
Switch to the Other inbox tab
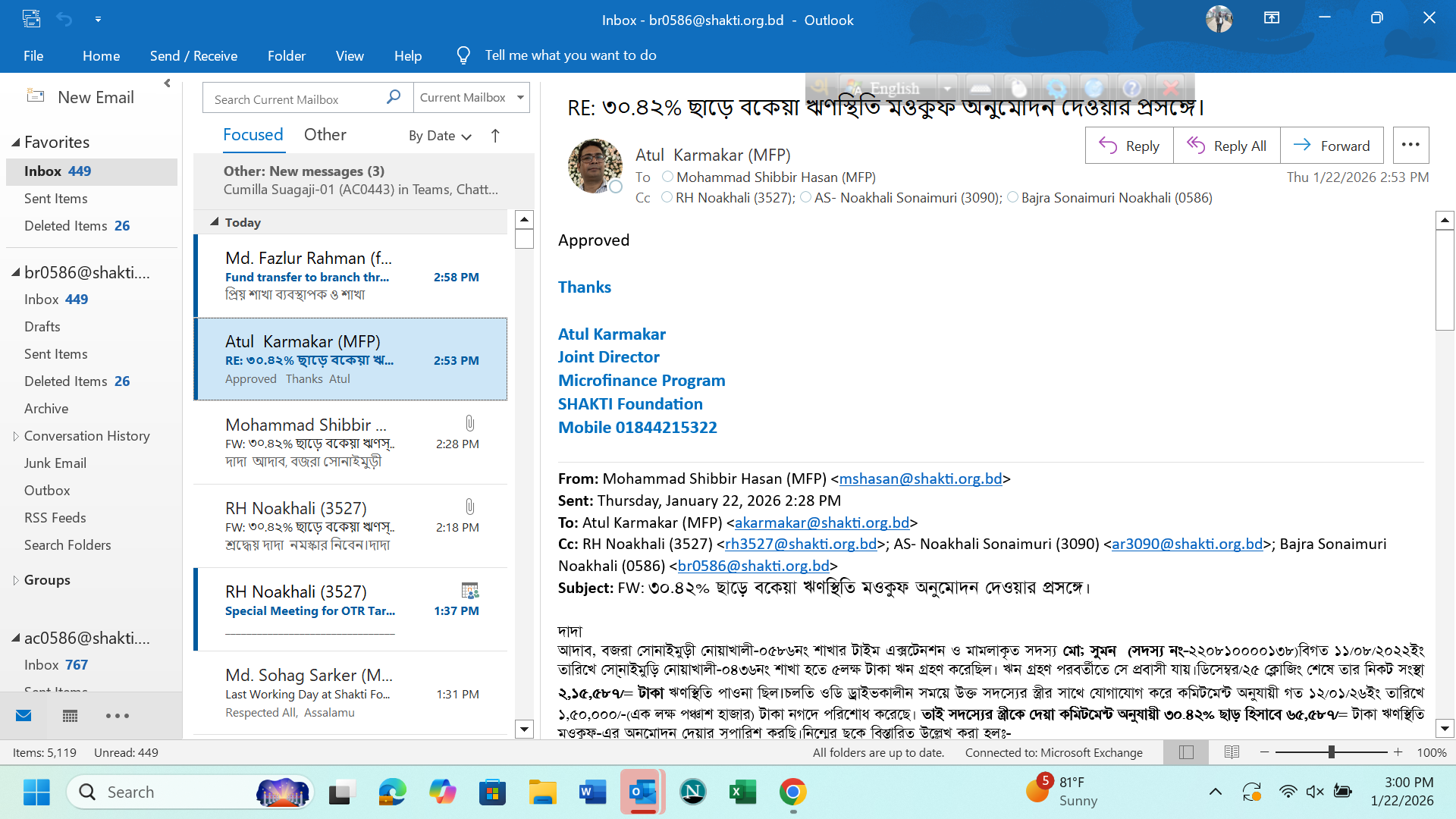tap(325, 135)
